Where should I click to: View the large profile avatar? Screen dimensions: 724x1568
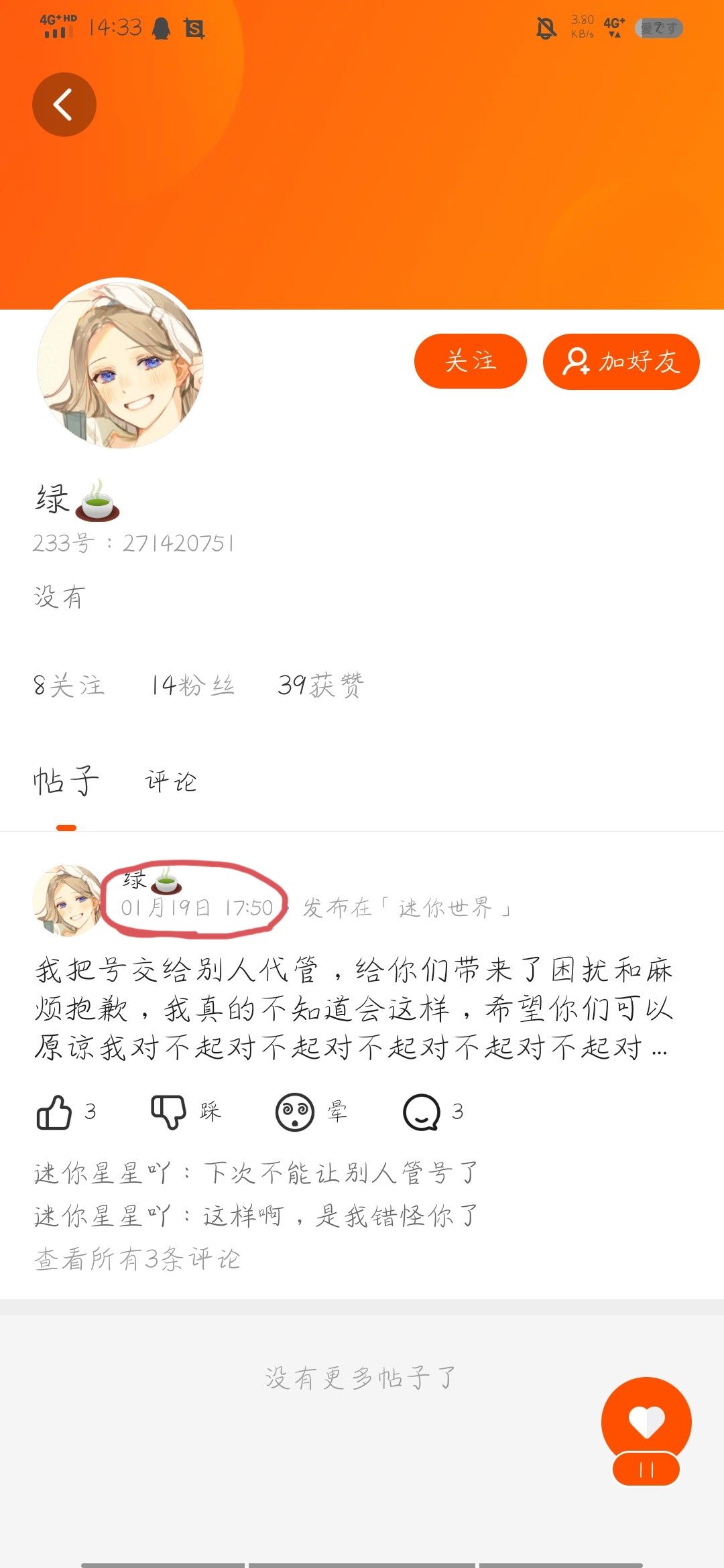coord(121,363)
